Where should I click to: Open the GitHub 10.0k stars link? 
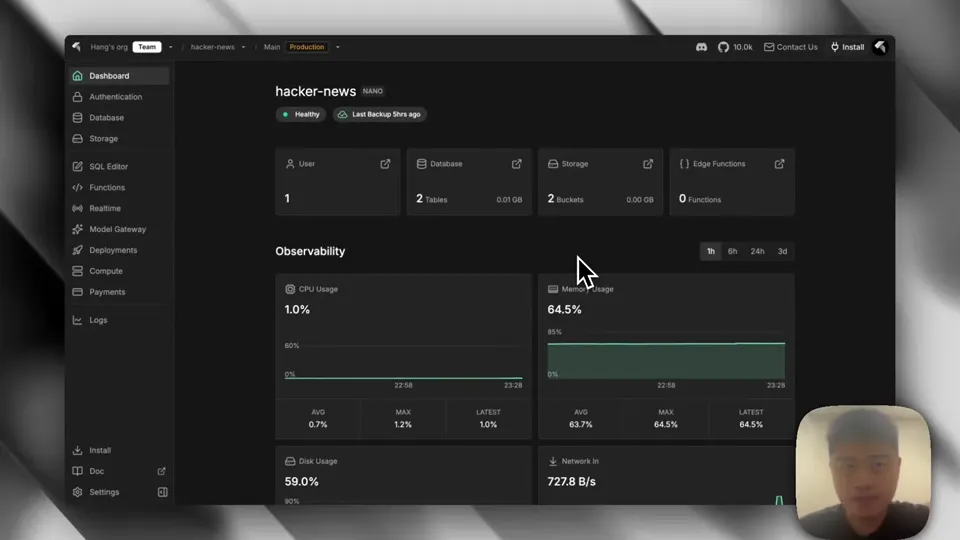coord(735,47)
